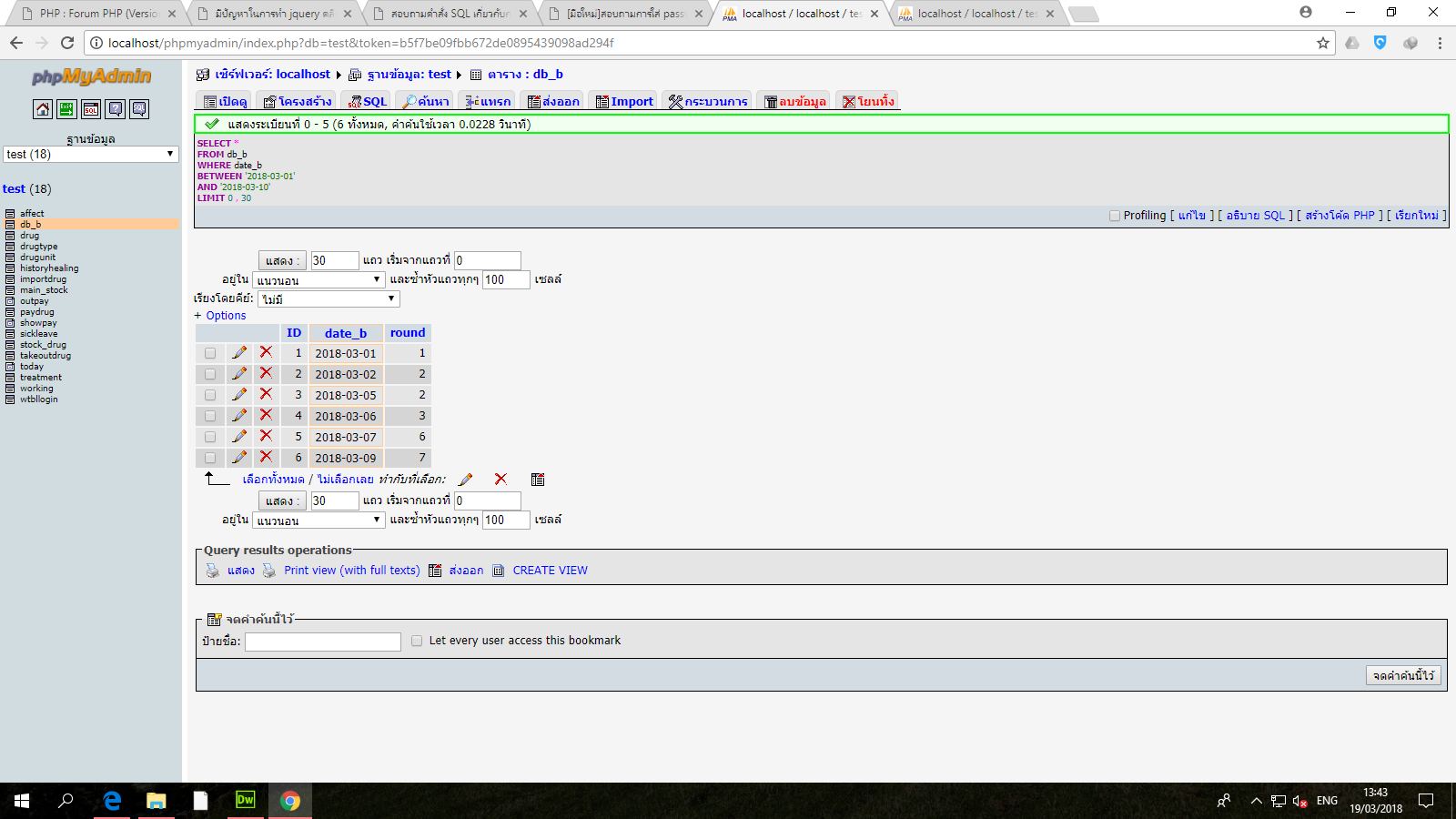This screenshot has width=1456, height=819.
Task: Tick the checkbox for row ID 1
Action: (210, 353)
